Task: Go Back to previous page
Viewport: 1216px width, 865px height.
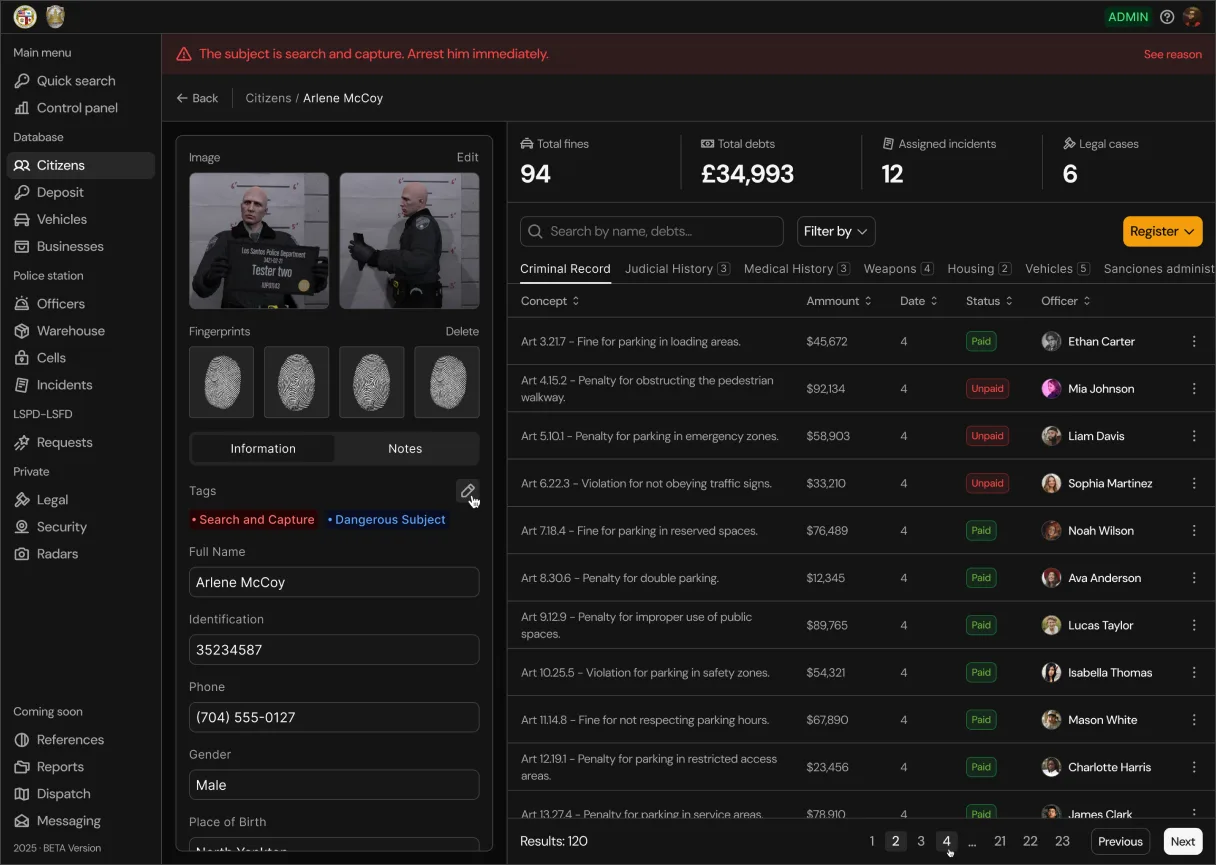Action: tap(197, 98)
